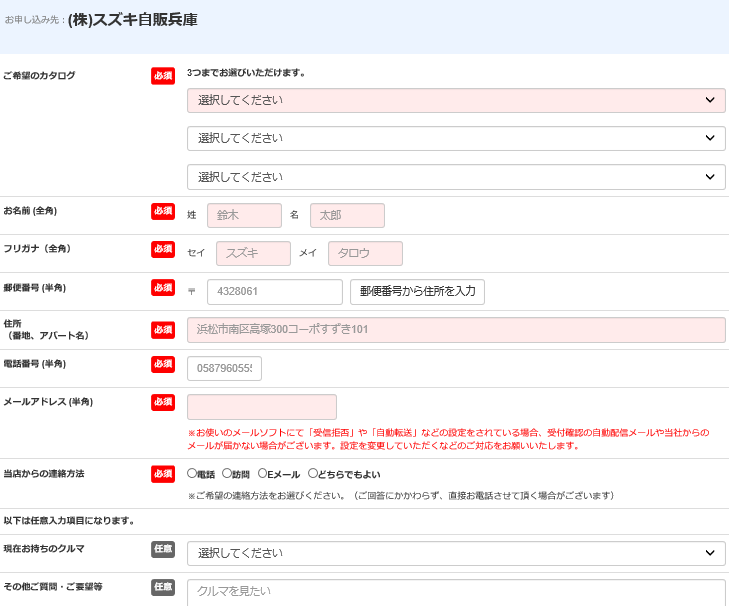Open the second catalog selection dropdown

point(456,139)
